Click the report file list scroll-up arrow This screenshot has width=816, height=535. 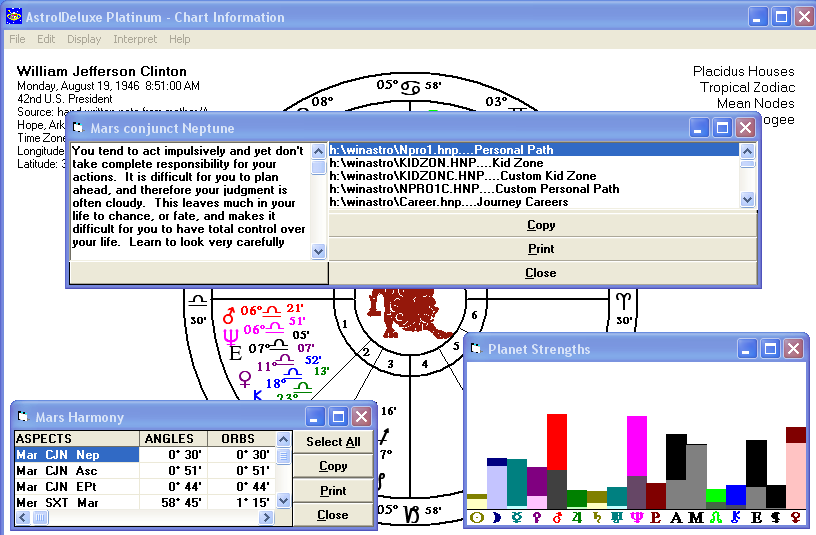pyautogui.click(x=747, y=151)
